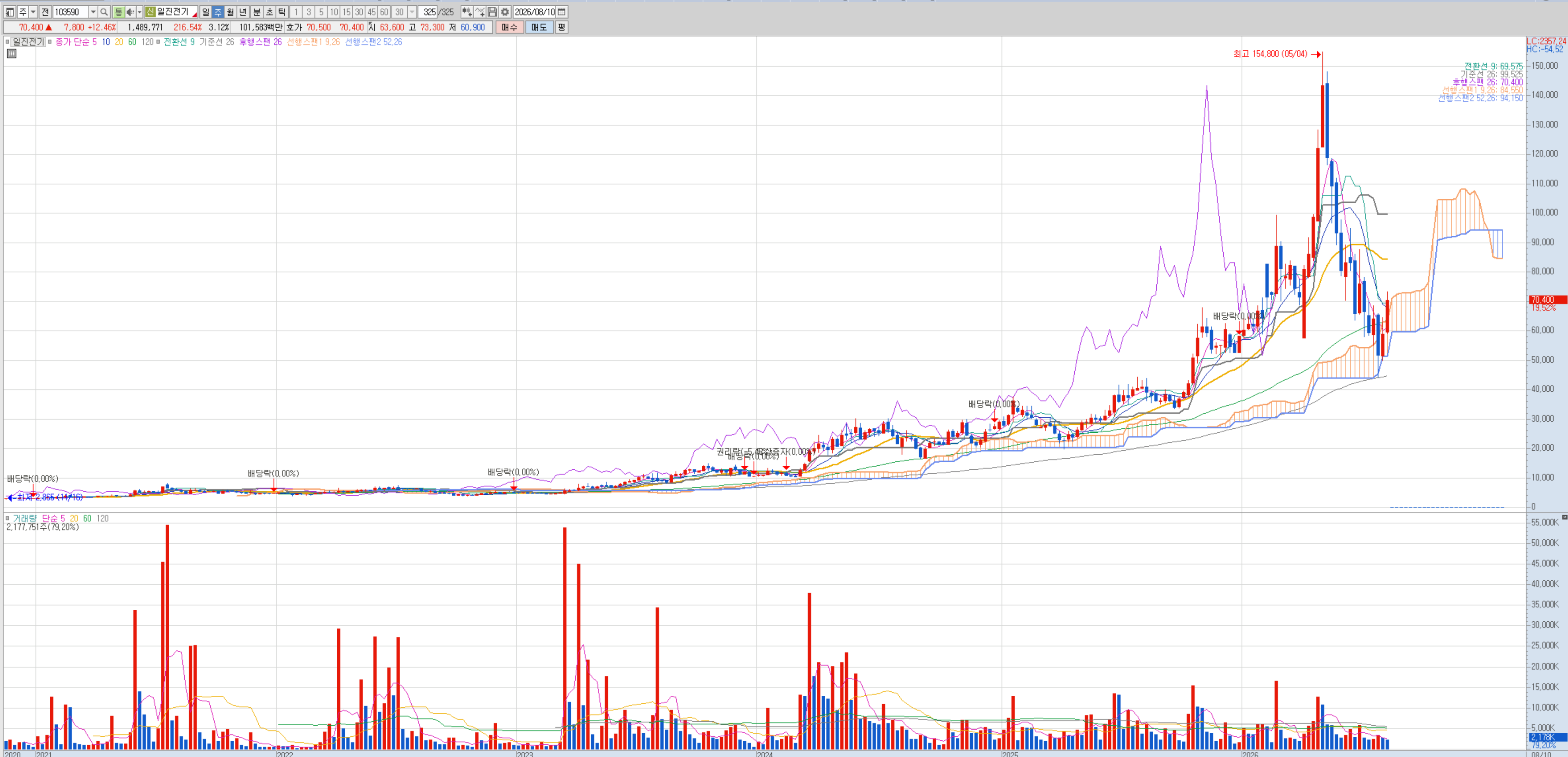Screen dimensions: 1568x757
Task: Click the add line indicator icon
Action: pyautogui.click(x=480, y=12)
